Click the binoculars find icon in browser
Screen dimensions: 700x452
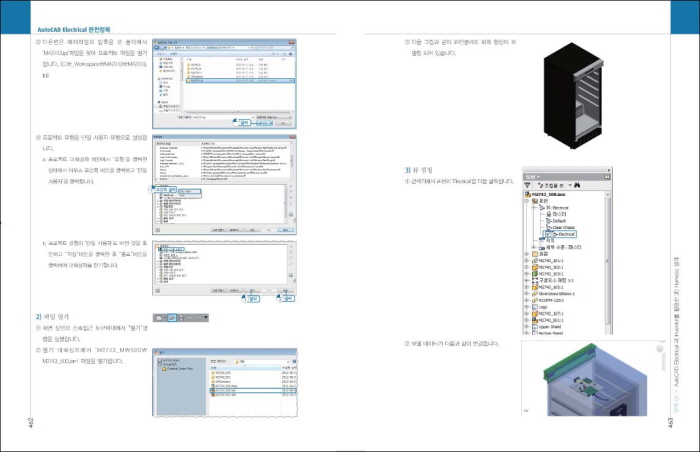(577, 185)
